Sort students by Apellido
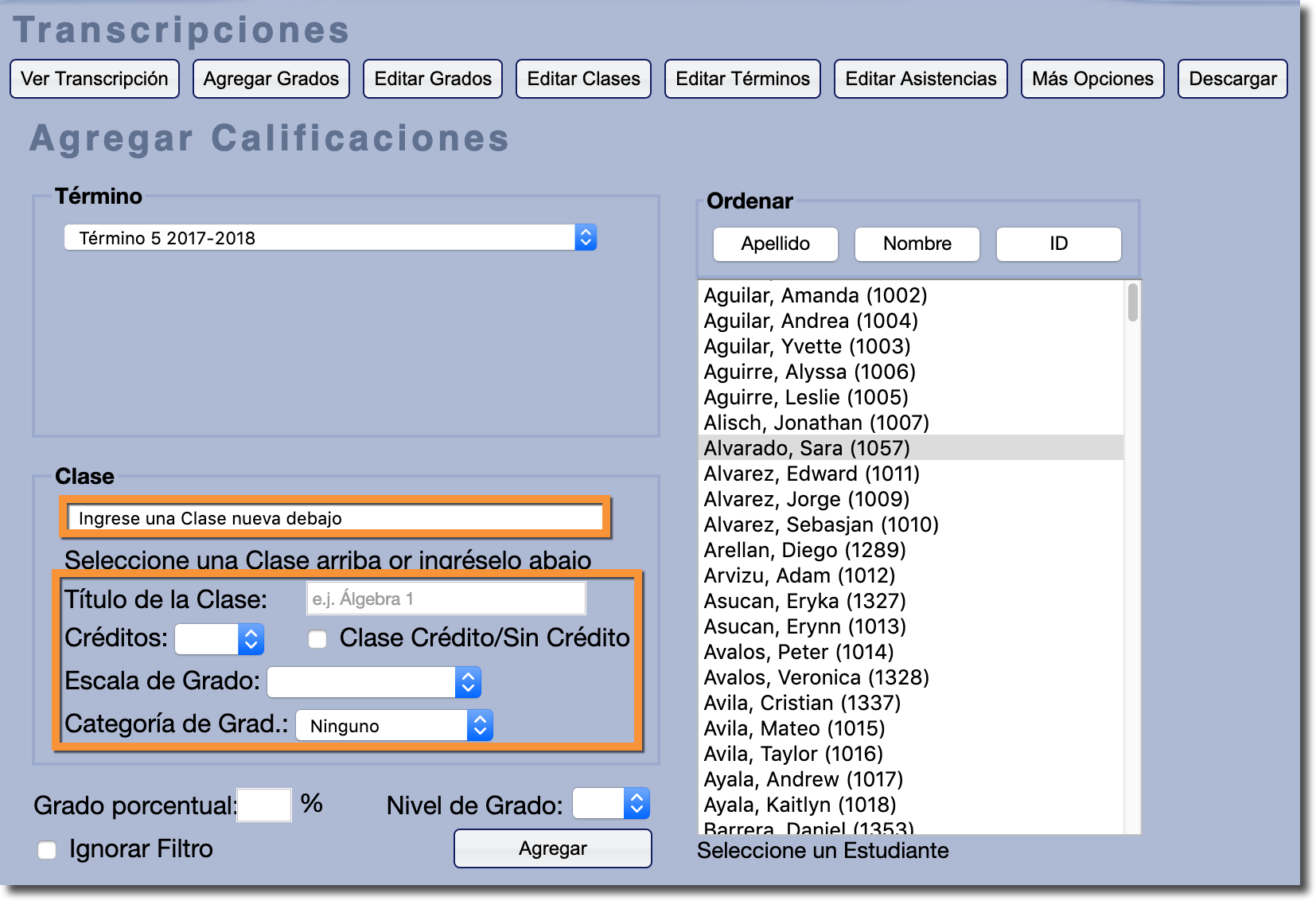Viewport: 1316px width, 901px height. tap(775, 244)
